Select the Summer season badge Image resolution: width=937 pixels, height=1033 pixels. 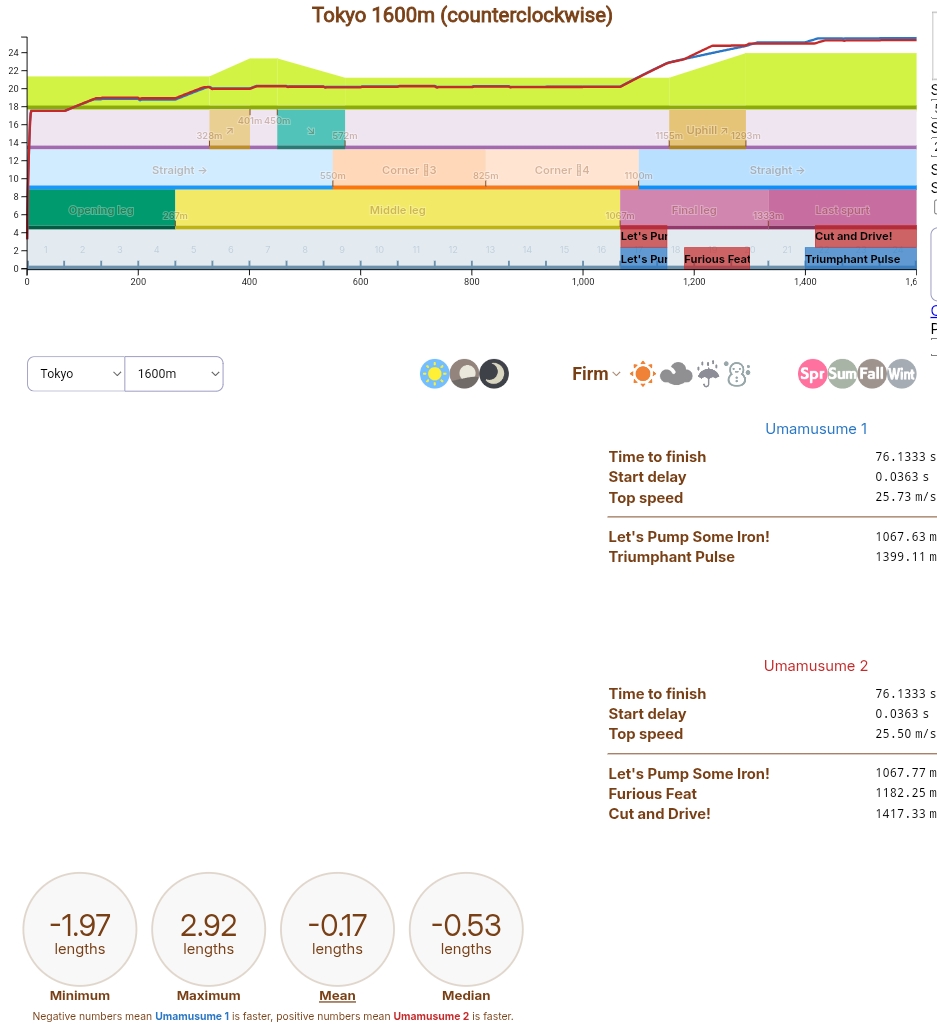pyautogui.click(x=842, y=374)
